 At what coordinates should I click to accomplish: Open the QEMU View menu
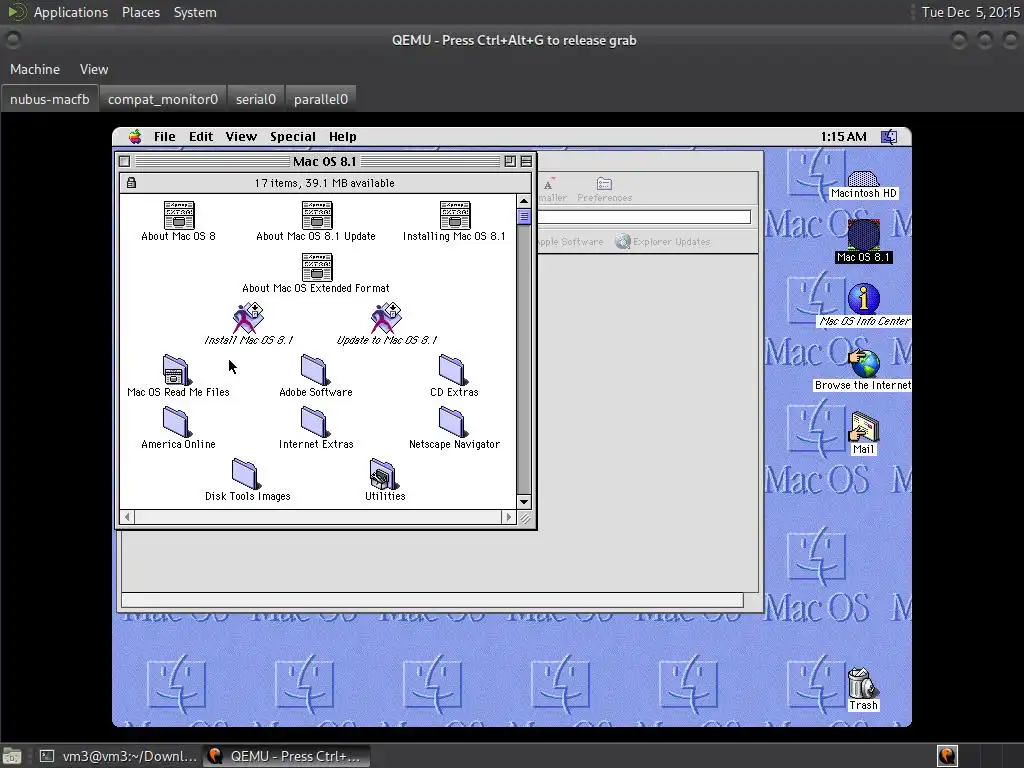click(x=94, y=69)
